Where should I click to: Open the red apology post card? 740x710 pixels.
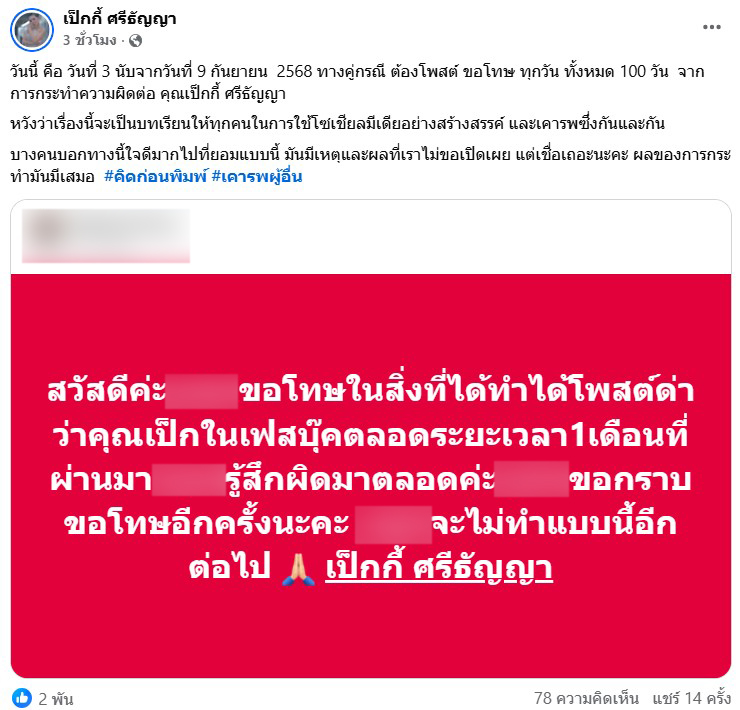[371, 476]
